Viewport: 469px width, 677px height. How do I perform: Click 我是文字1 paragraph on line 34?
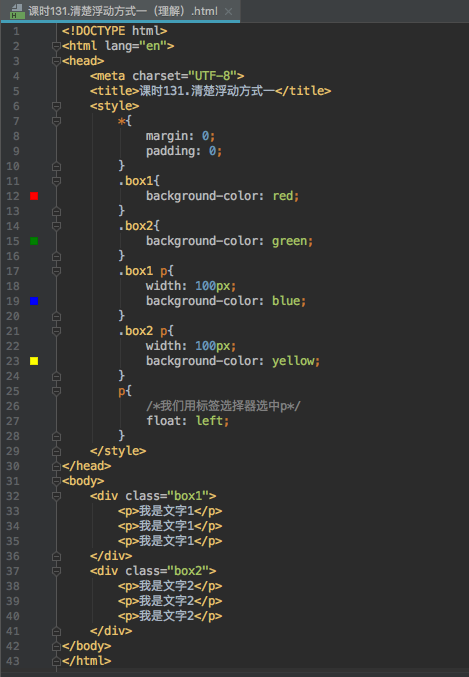click(166, 526)
